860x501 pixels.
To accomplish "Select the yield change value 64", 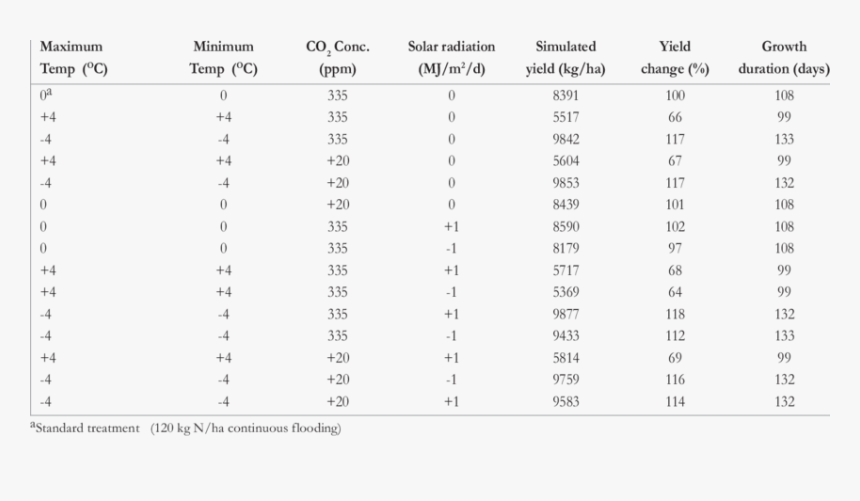I will (675, 292).
